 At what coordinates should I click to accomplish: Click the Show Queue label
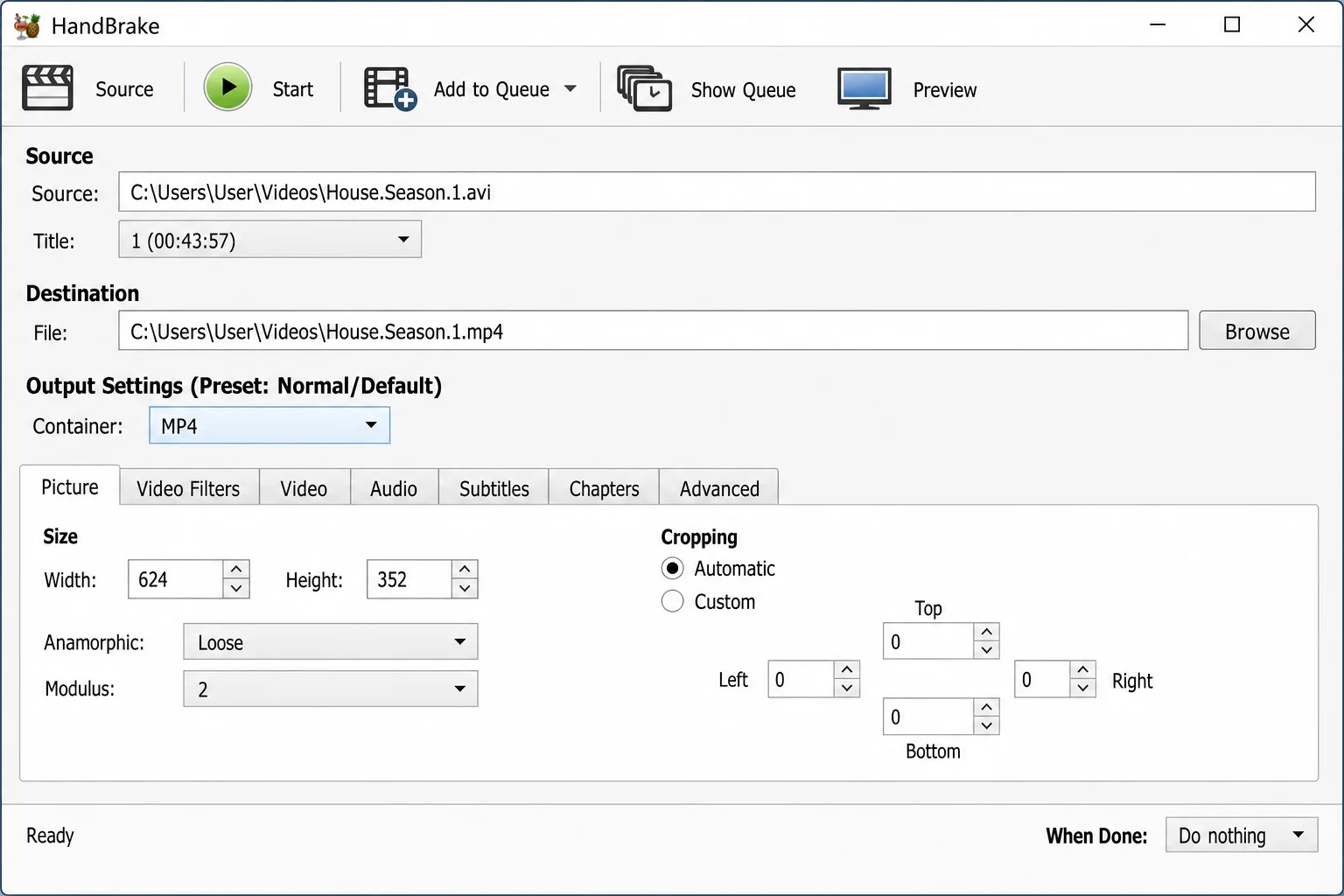click(x=744, y=90)
